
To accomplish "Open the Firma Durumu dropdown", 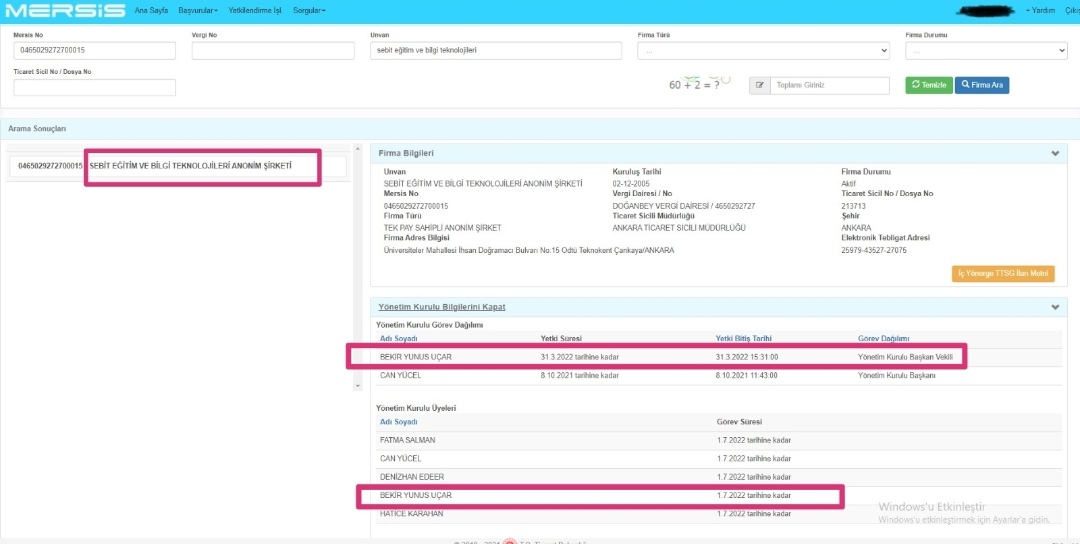I will (986, 51).
